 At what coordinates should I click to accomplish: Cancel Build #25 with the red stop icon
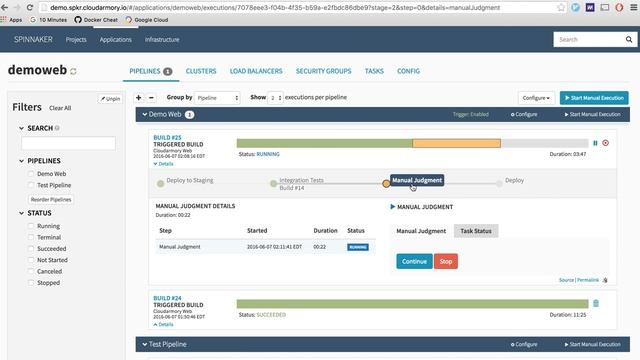tap(605, 143)
